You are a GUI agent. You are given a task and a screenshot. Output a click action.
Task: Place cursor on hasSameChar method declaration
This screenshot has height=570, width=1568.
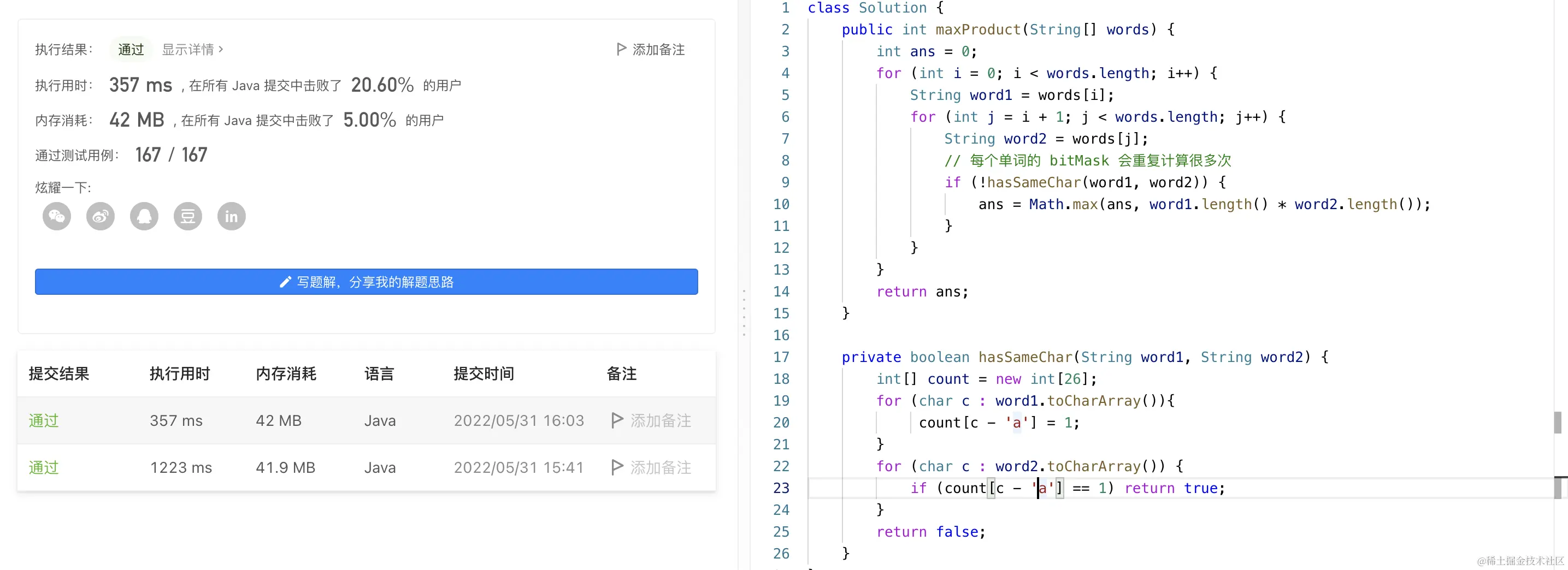click(x=1025, y=357)
